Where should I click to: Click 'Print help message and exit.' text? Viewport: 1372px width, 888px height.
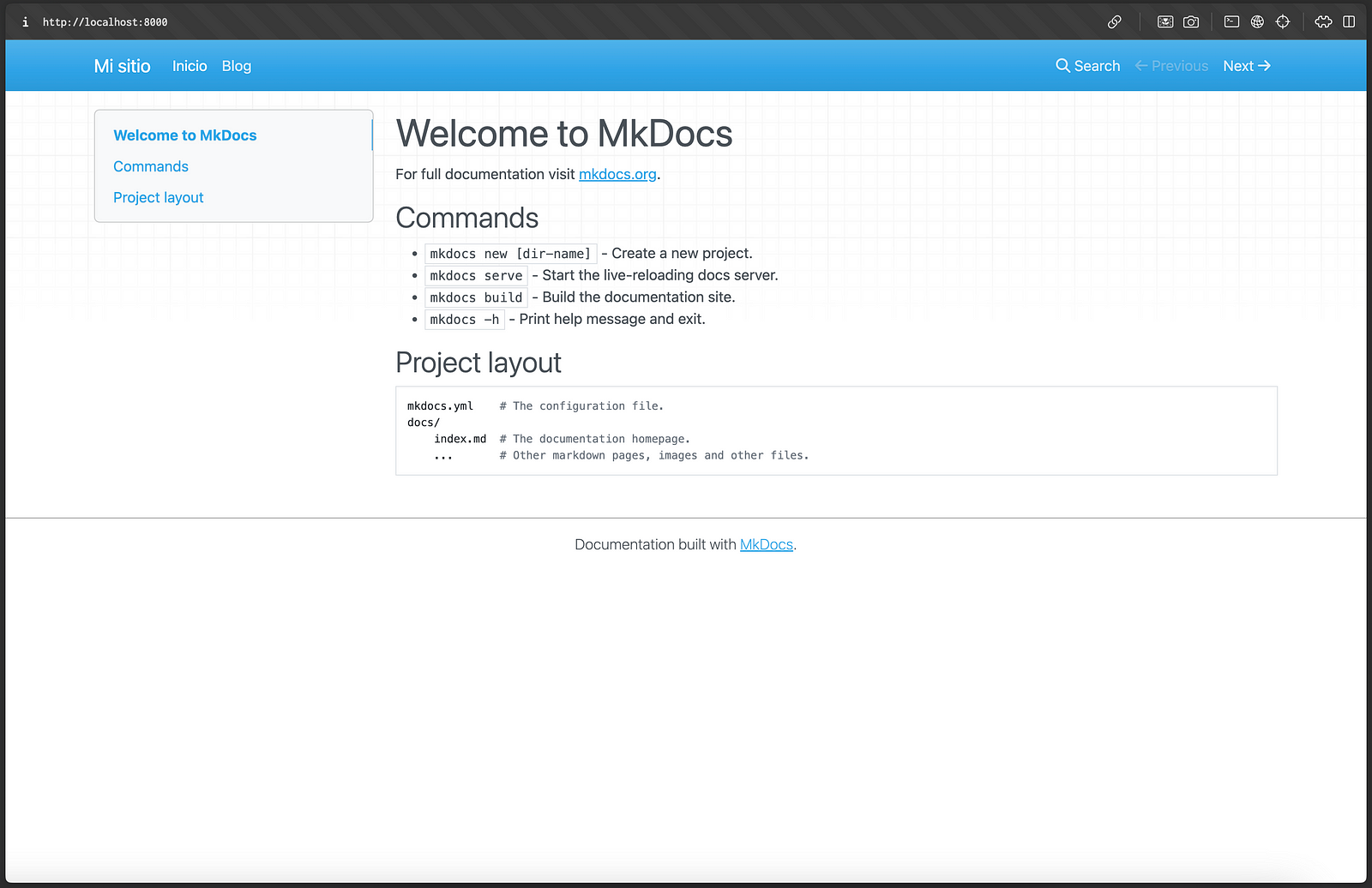click(612, 319)
